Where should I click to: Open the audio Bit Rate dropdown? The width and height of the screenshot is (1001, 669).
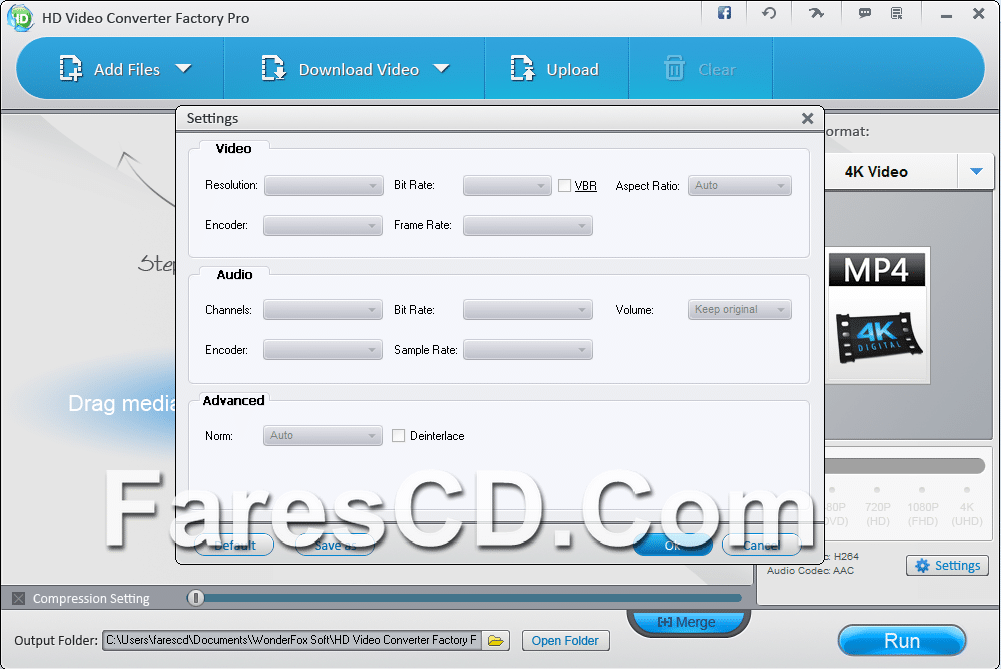tap(528, 310)
